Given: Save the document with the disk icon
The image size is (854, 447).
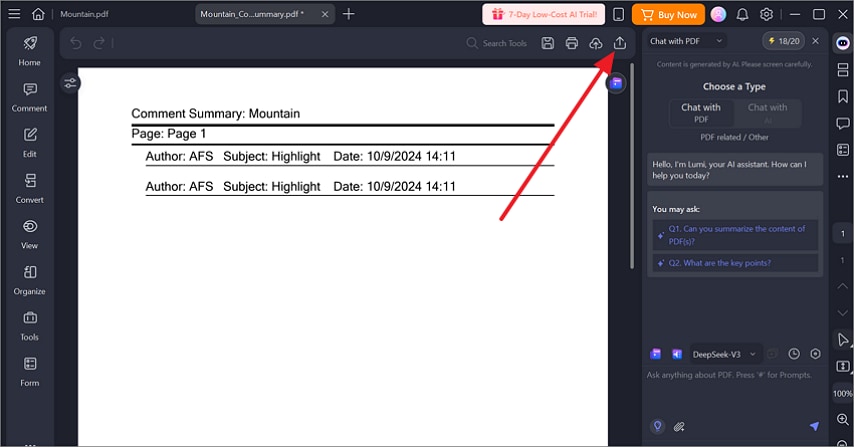Looking at the screenshot, I should [547, 43].
